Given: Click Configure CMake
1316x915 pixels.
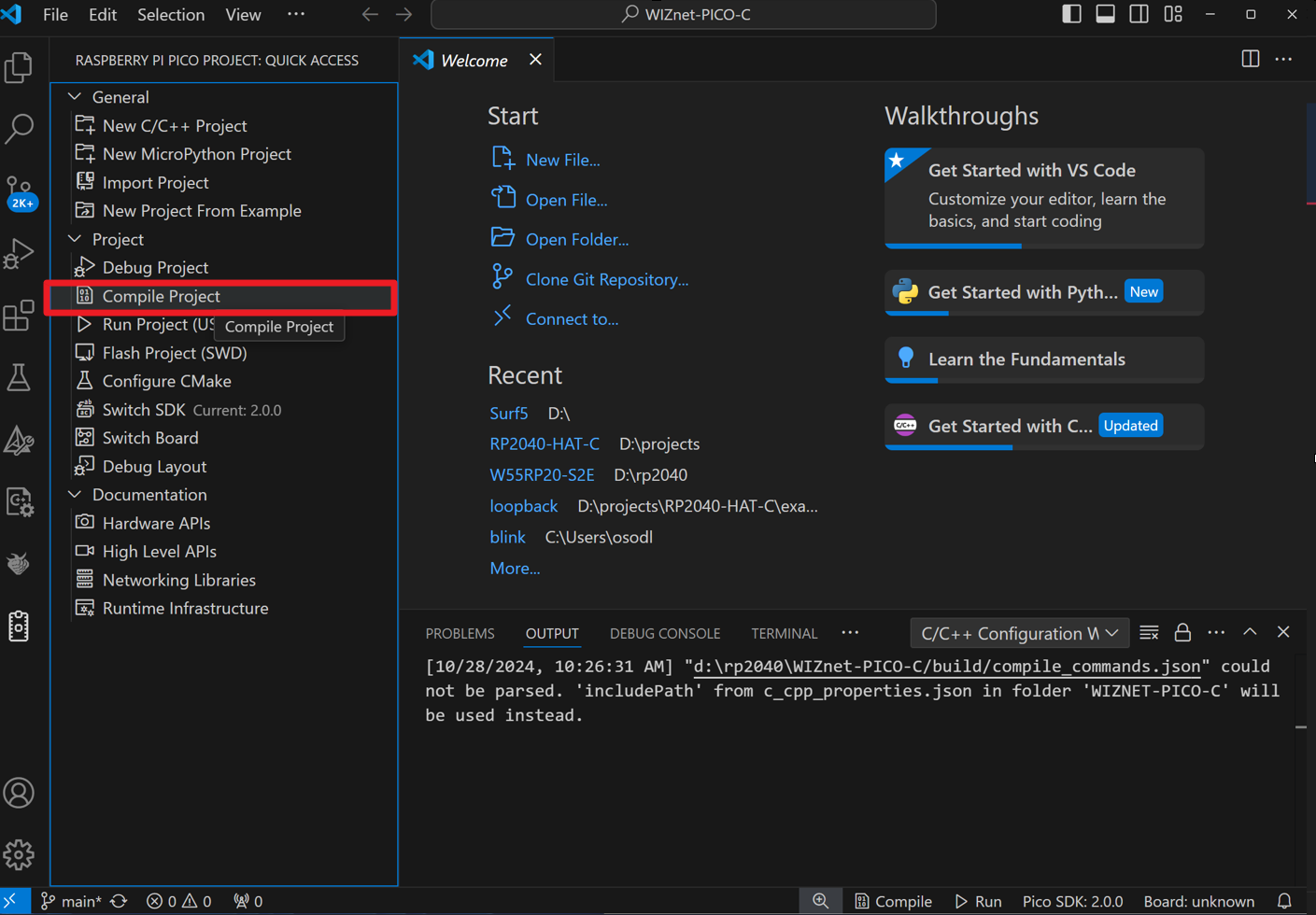Looking at the screenshot, I should (166, 381).
